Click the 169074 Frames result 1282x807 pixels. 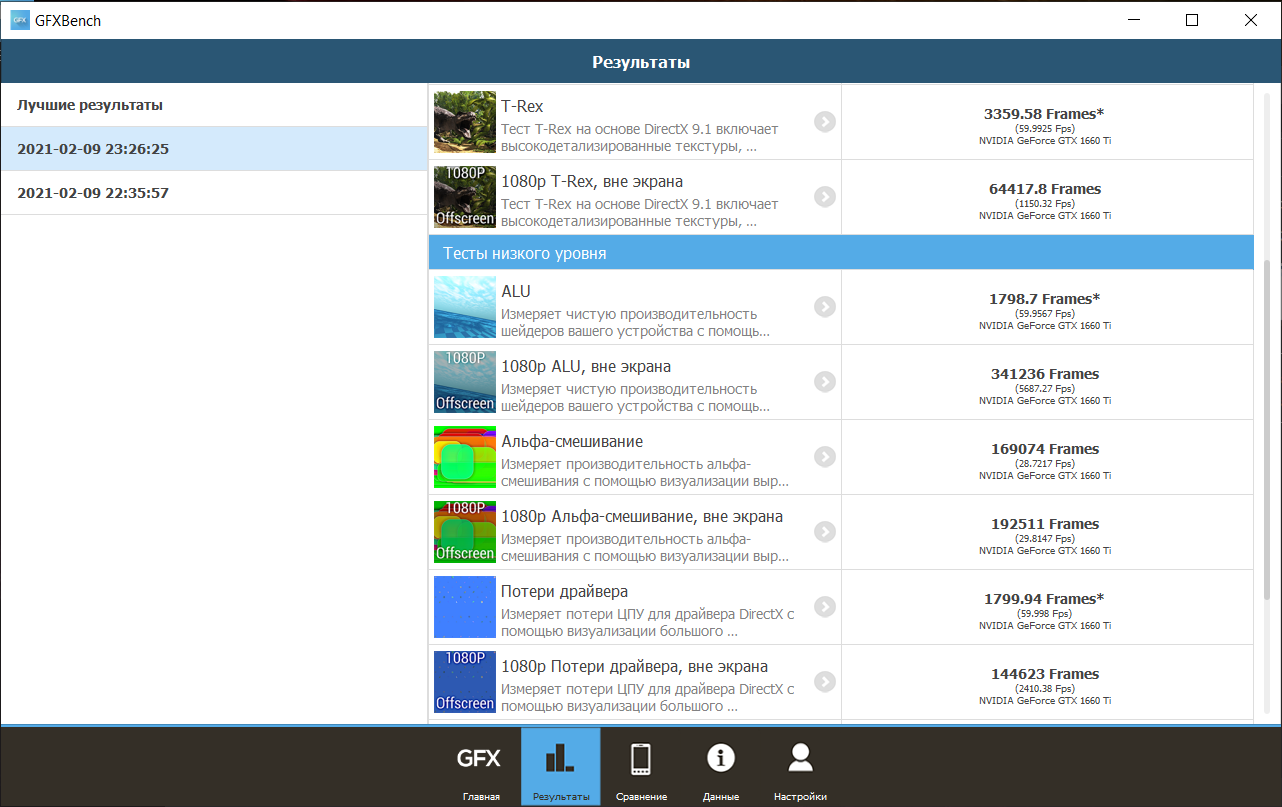tap(1044, 449)
